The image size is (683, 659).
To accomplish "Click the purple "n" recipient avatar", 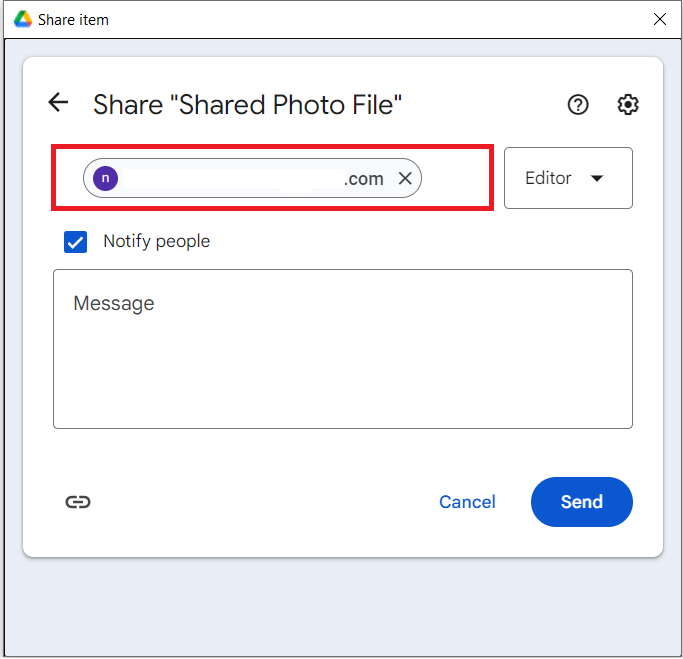I will point(105,178).
